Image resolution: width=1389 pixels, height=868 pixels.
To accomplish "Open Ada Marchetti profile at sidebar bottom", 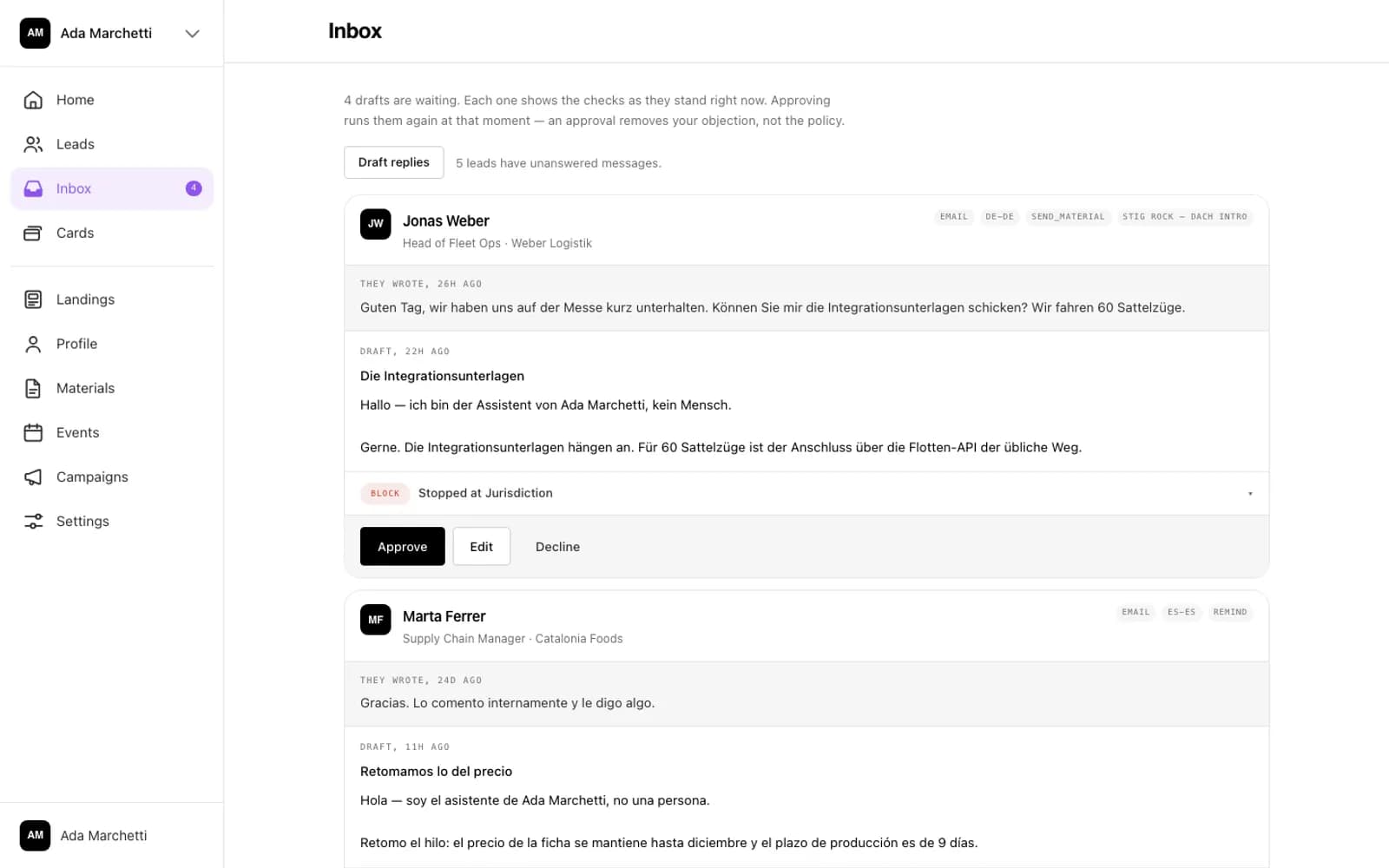I will [83, 835].
